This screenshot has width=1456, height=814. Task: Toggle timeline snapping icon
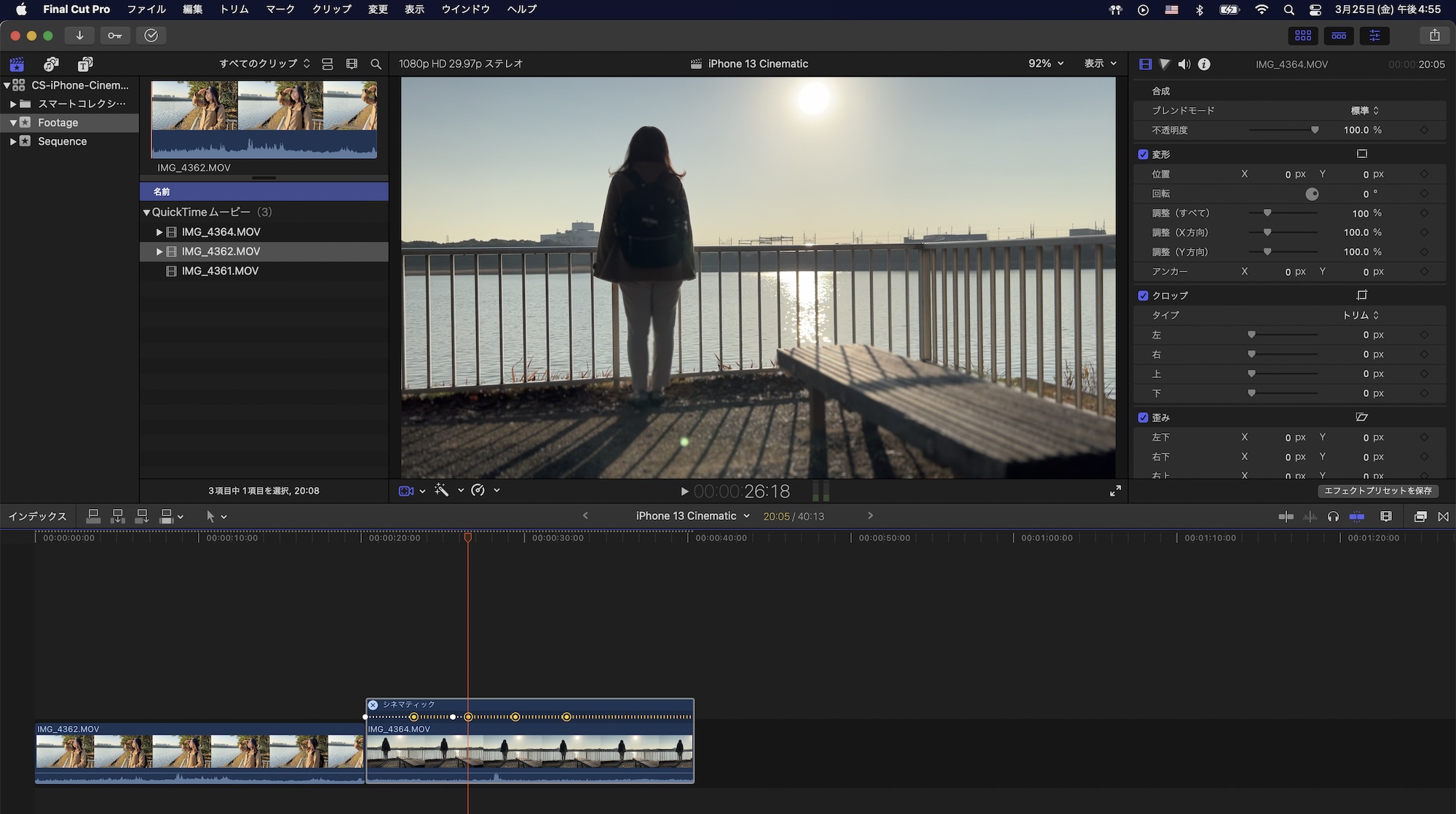[1357, 516]
